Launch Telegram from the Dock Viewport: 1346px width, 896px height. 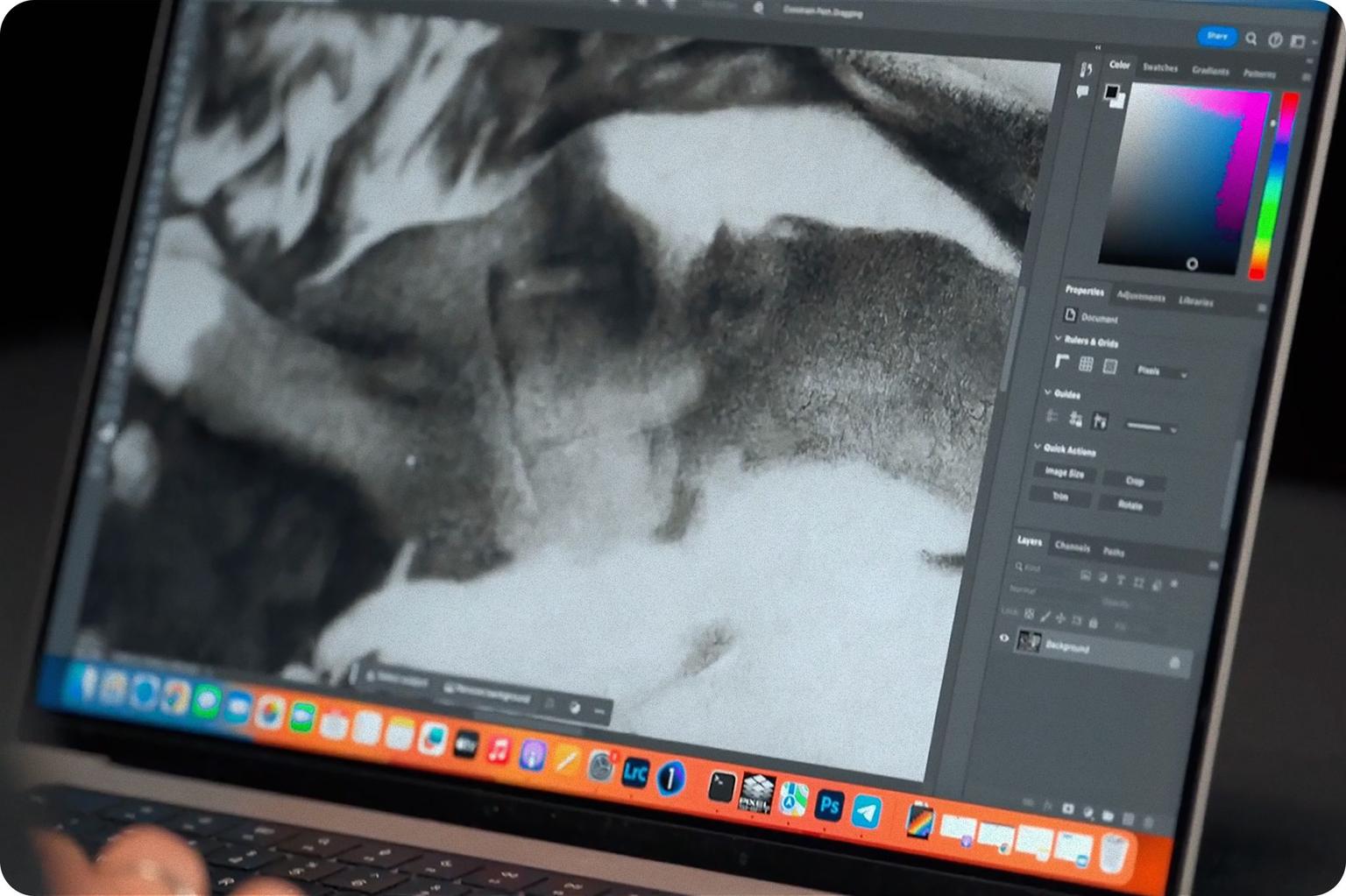click(x=867, y=812)
